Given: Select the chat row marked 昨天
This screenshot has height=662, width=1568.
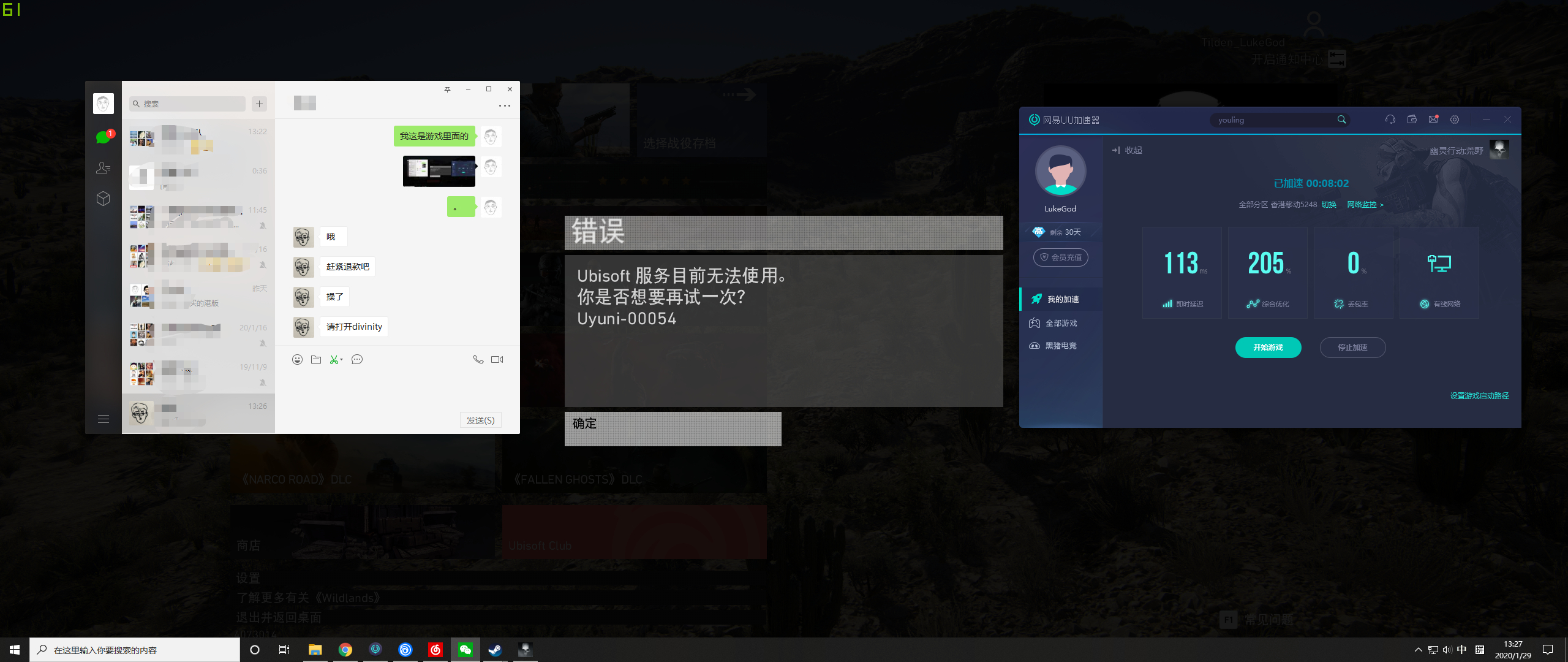Looking at the screenshot, I should pyautogui.click(x=198, y=296).
